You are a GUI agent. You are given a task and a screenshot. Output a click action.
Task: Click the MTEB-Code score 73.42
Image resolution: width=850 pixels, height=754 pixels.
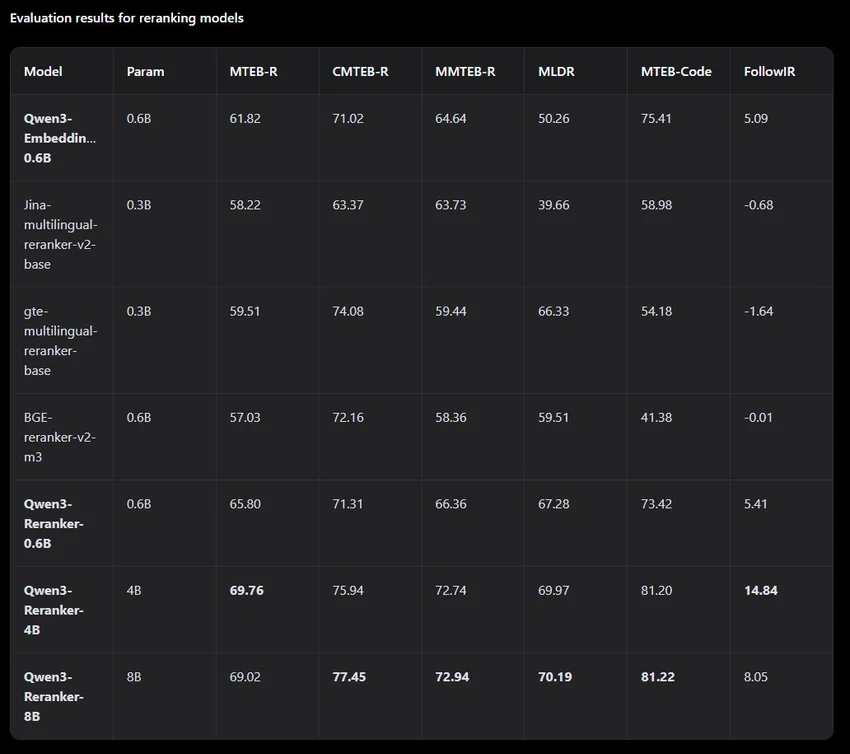point(656,504)
